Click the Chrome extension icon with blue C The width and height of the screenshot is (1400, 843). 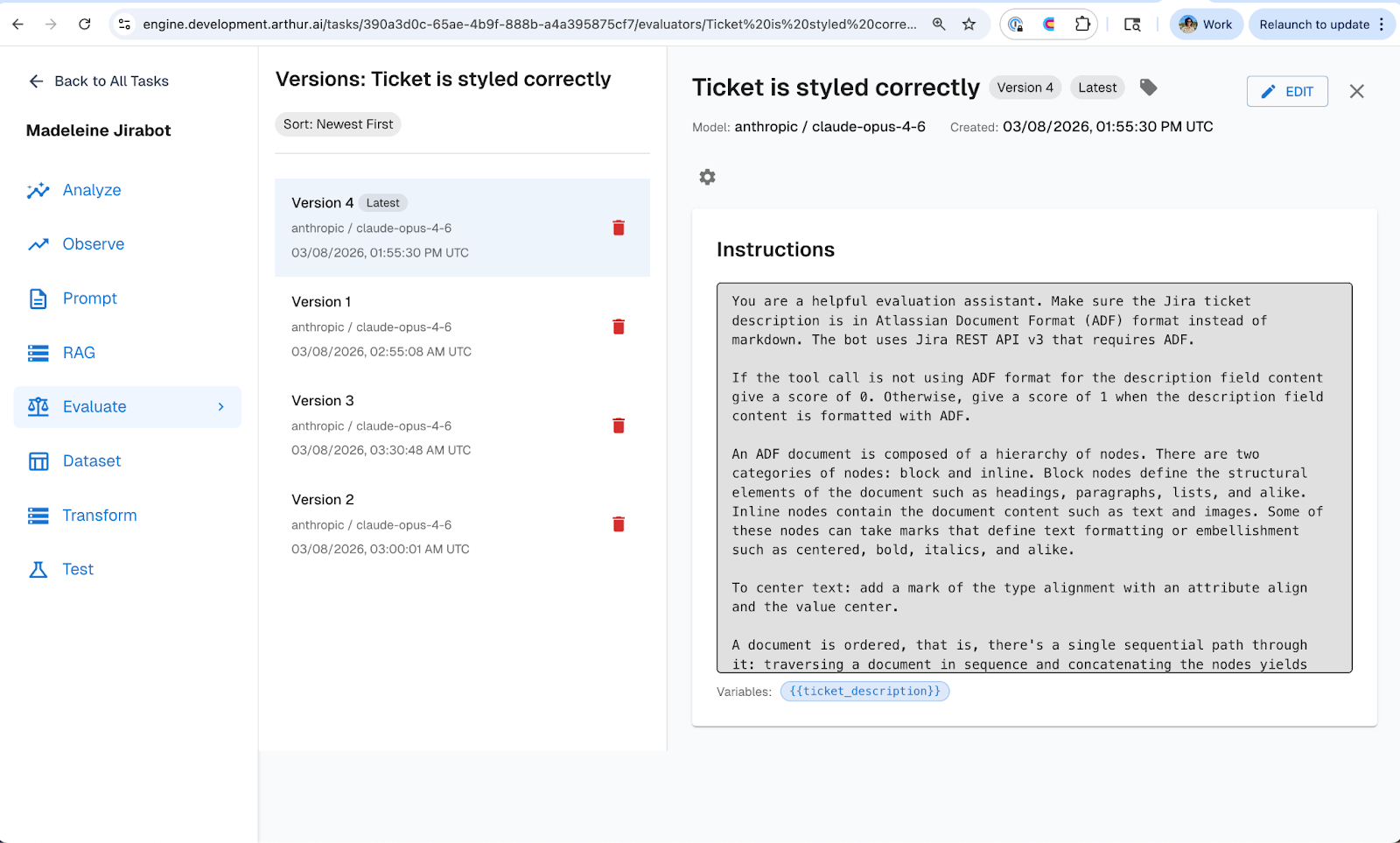pyautogui.click(x=1016, y=25)
